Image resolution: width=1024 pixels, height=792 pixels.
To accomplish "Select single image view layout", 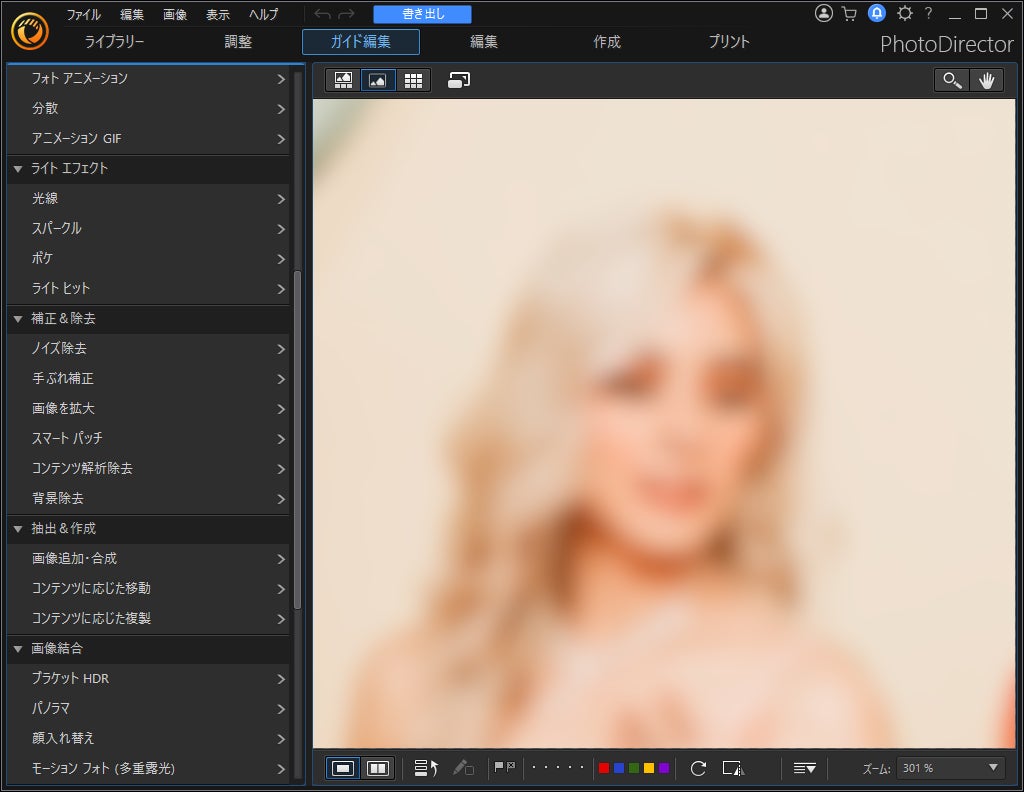I will pos(343,768).
